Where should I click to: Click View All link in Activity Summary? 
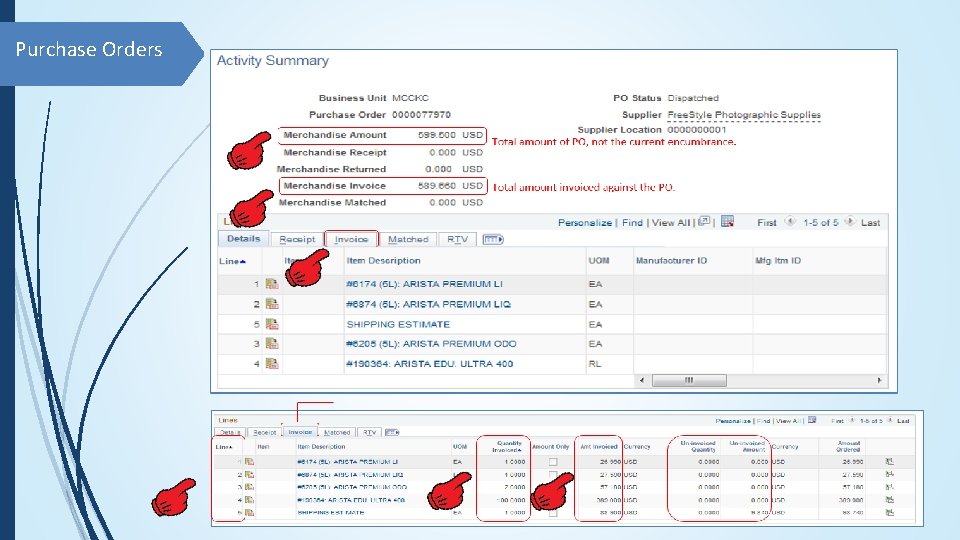coord(670,223)
